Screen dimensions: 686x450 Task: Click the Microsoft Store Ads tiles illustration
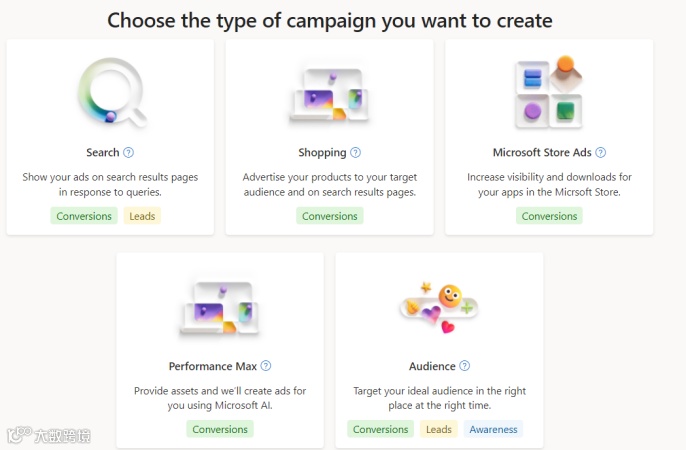(549, 93)
